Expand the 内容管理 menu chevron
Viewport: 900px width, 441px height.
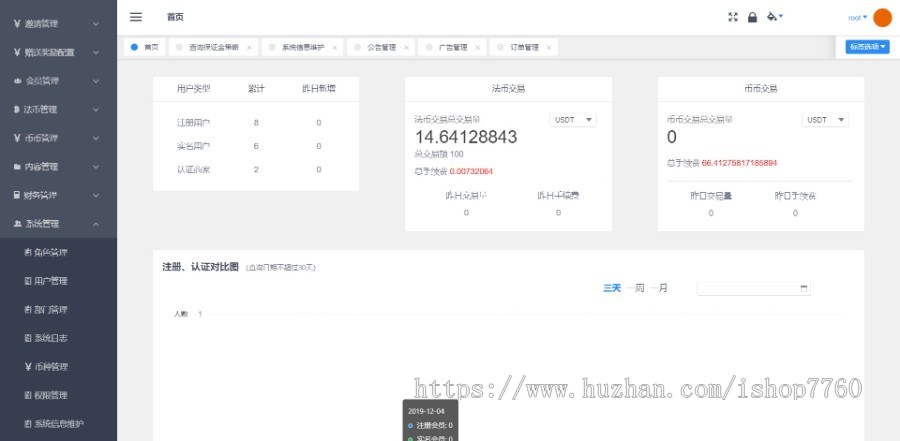point(96,167)
